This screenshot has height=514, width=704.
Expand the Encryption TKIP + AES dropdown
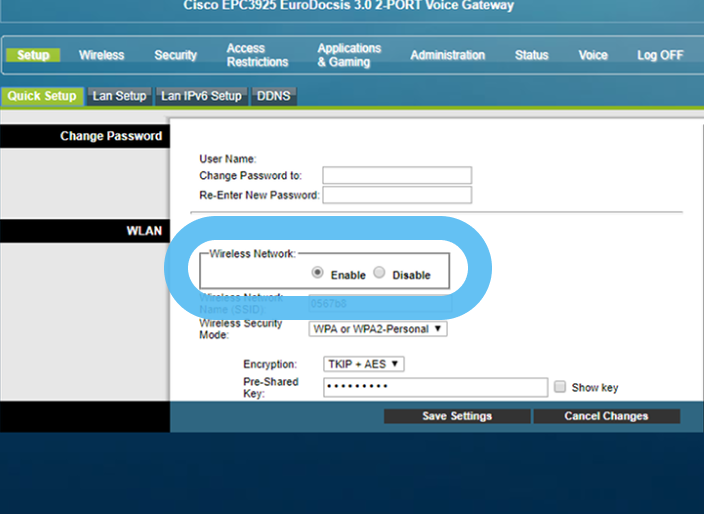[363, 364]
